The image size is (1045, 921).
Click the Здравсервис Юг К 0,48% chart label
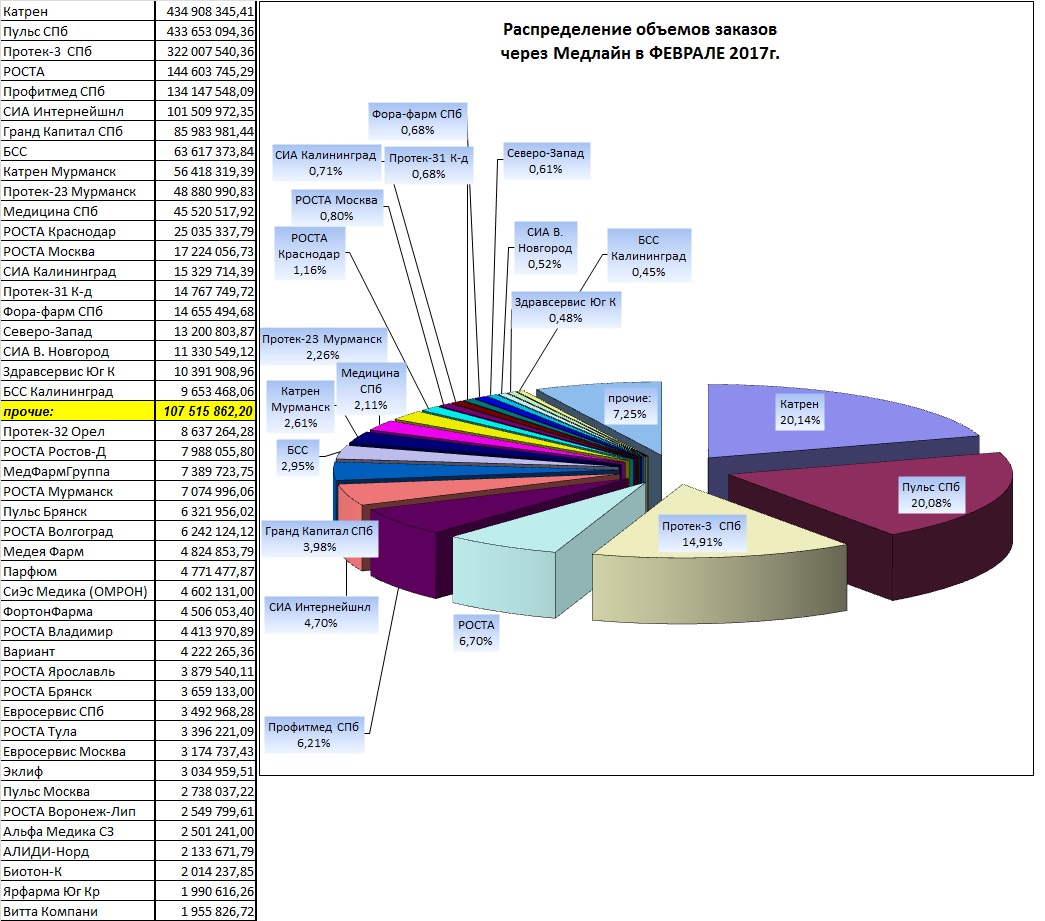[x=566, y=310]
